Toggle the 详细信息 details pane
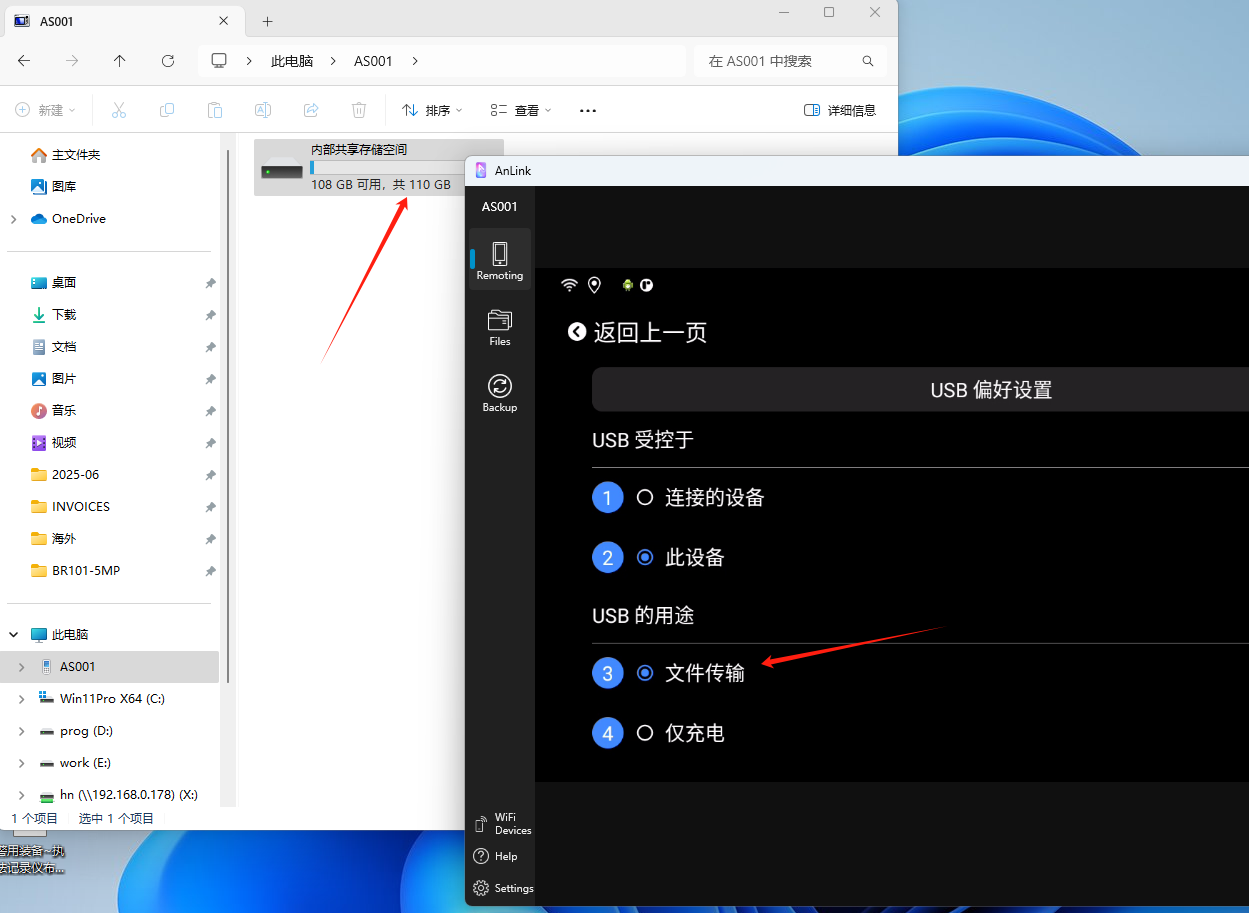Screen dimensions: 1249x913 tap(840, 110)
